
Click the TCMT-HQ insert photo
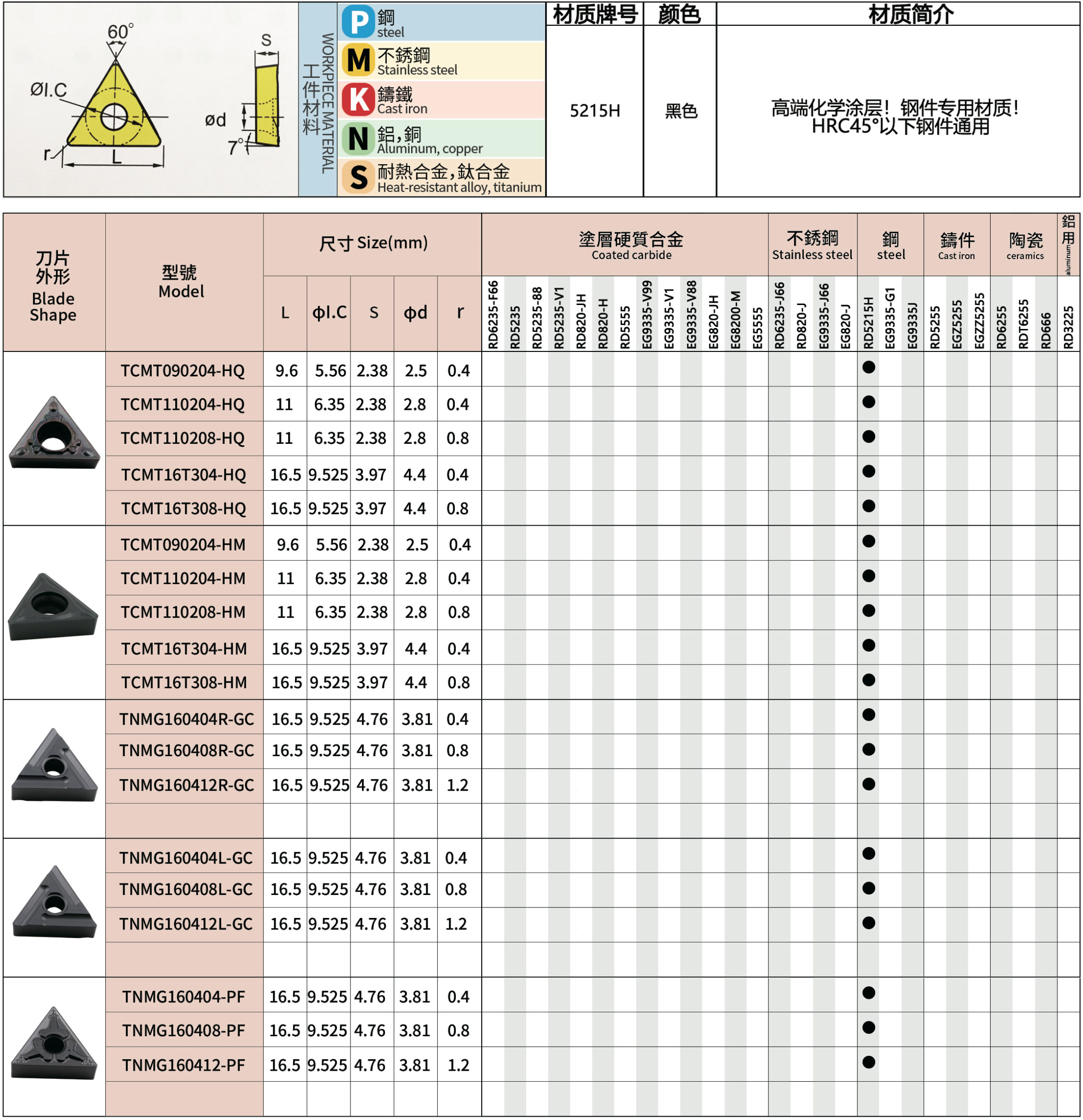(x=54, y=434)
